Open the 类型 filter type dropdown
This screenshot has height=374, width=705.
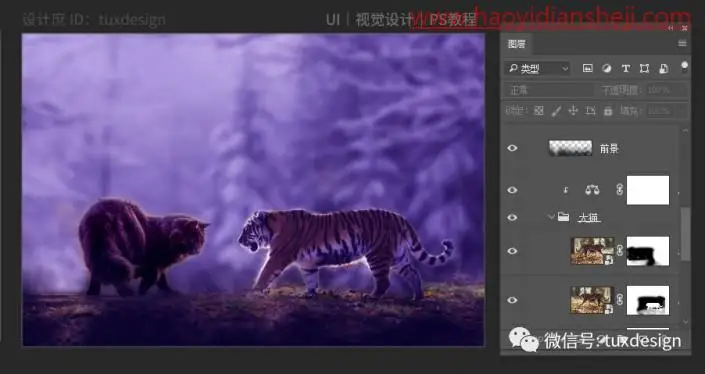(x=538, y=69)
